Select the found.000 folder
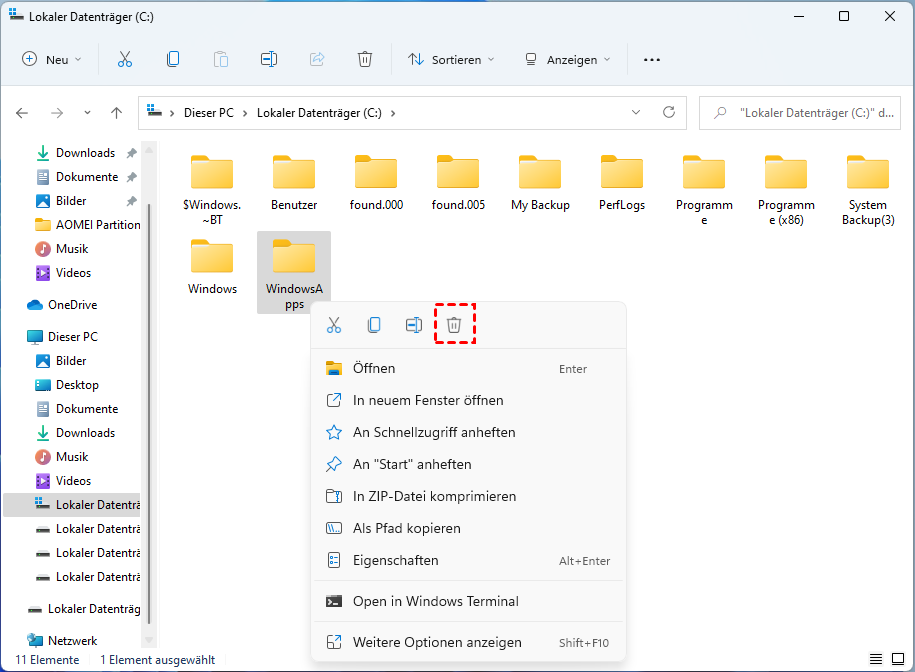The width and height of the screenshot is (915, 672). (376, 183)
